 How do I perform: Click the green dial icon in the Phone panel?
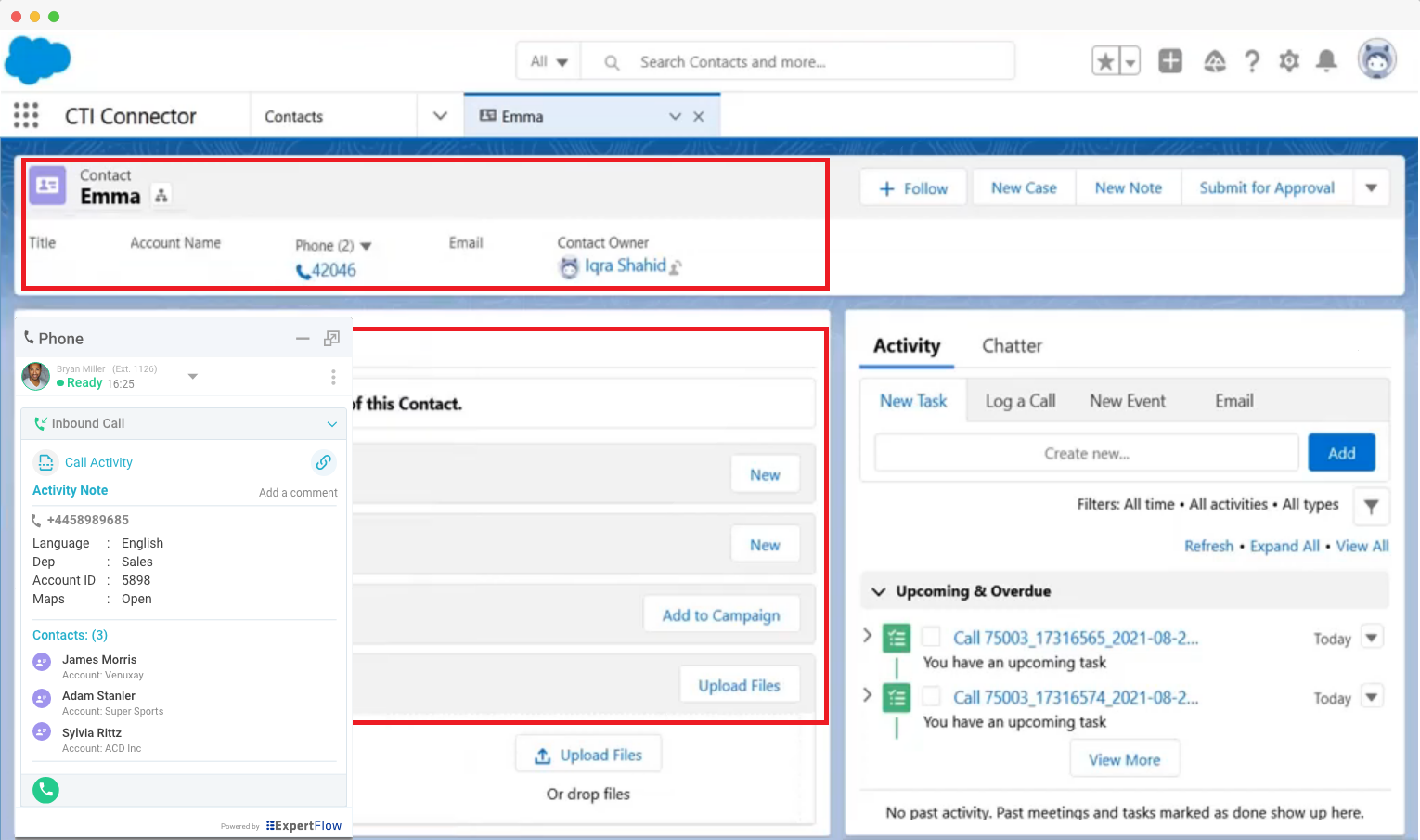point(45,790)
